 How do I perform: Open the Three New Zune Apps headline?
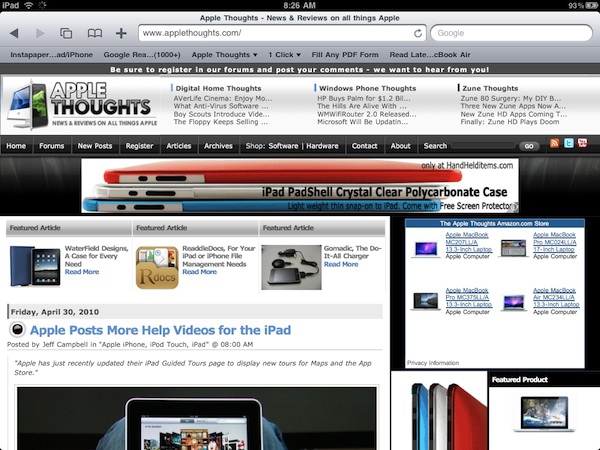(513, 106)
